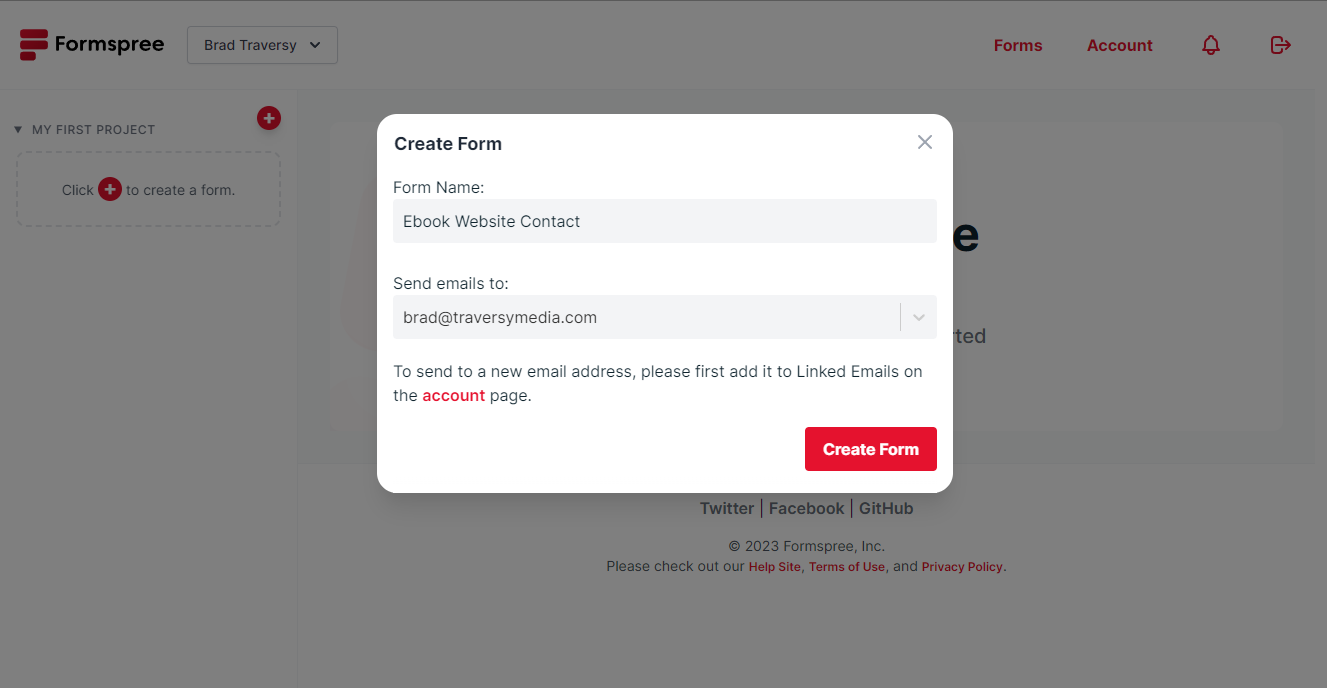Screen dimensions: 1327x688
Task: Follow the account page link in dialog
Action: (x=453, y=395)
